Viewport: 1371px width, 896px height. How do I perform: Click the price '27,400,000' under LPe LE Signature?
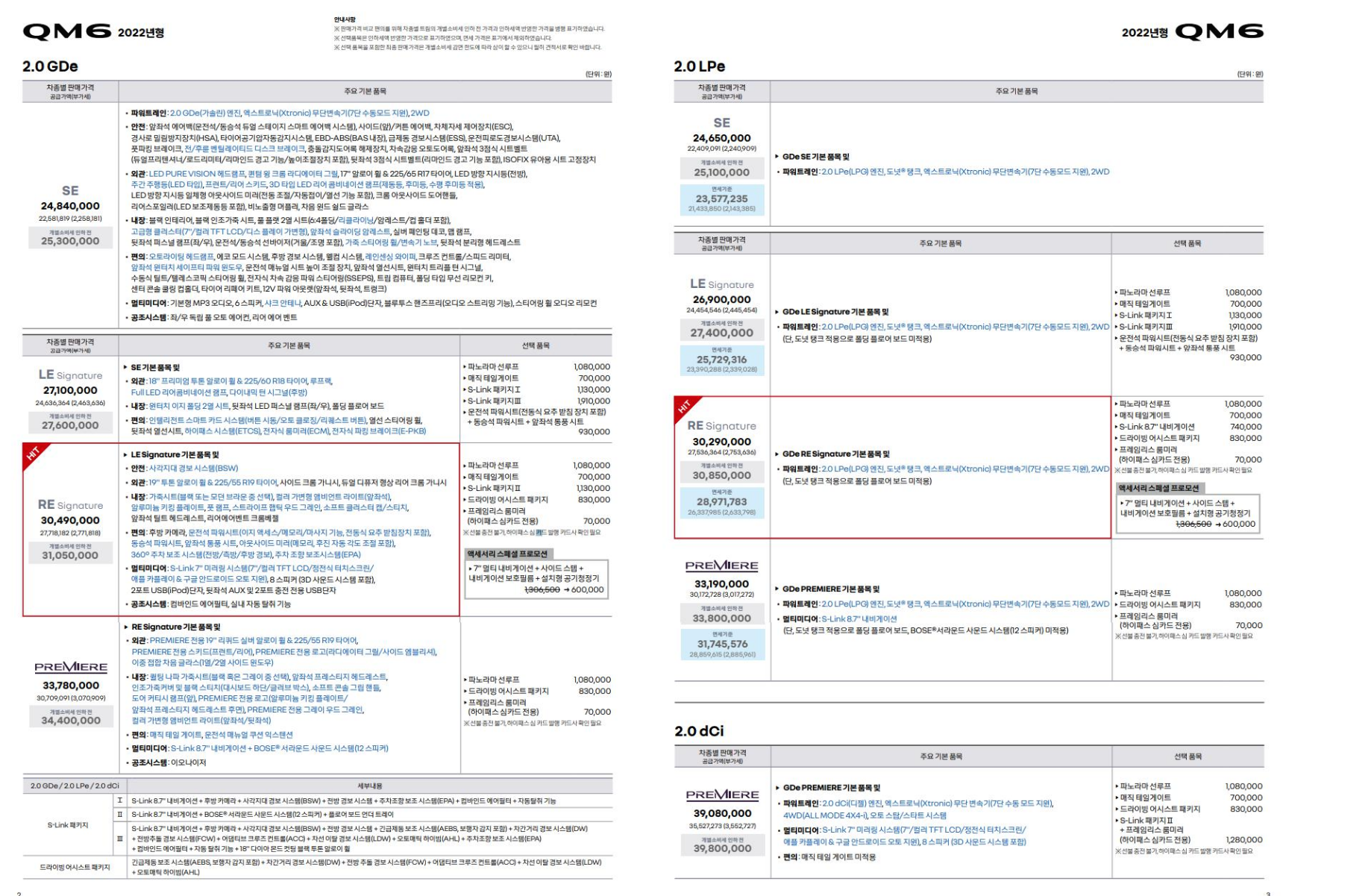pos(721,333)
